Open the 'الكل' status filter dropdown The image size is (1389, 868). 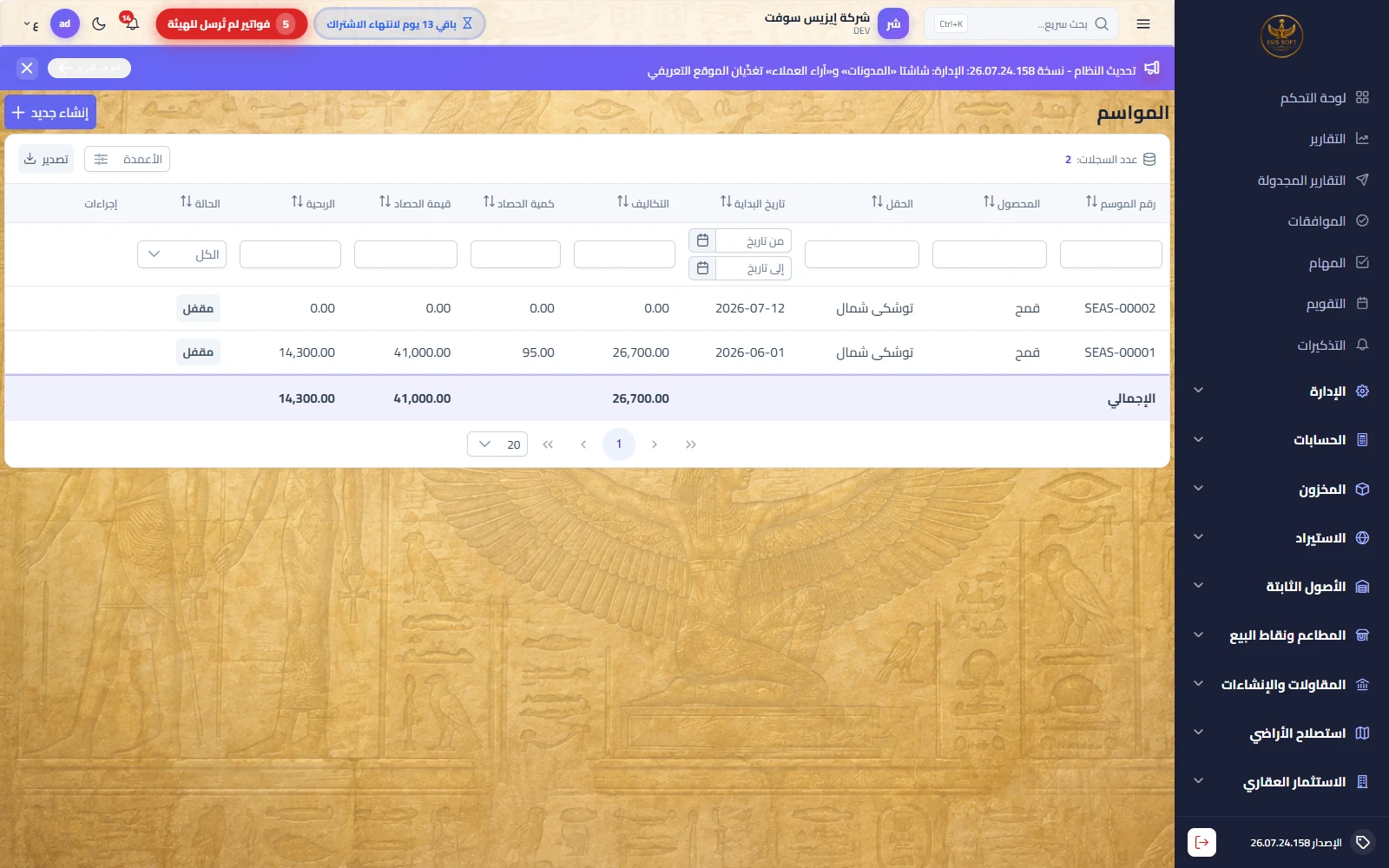pos(181,254)
